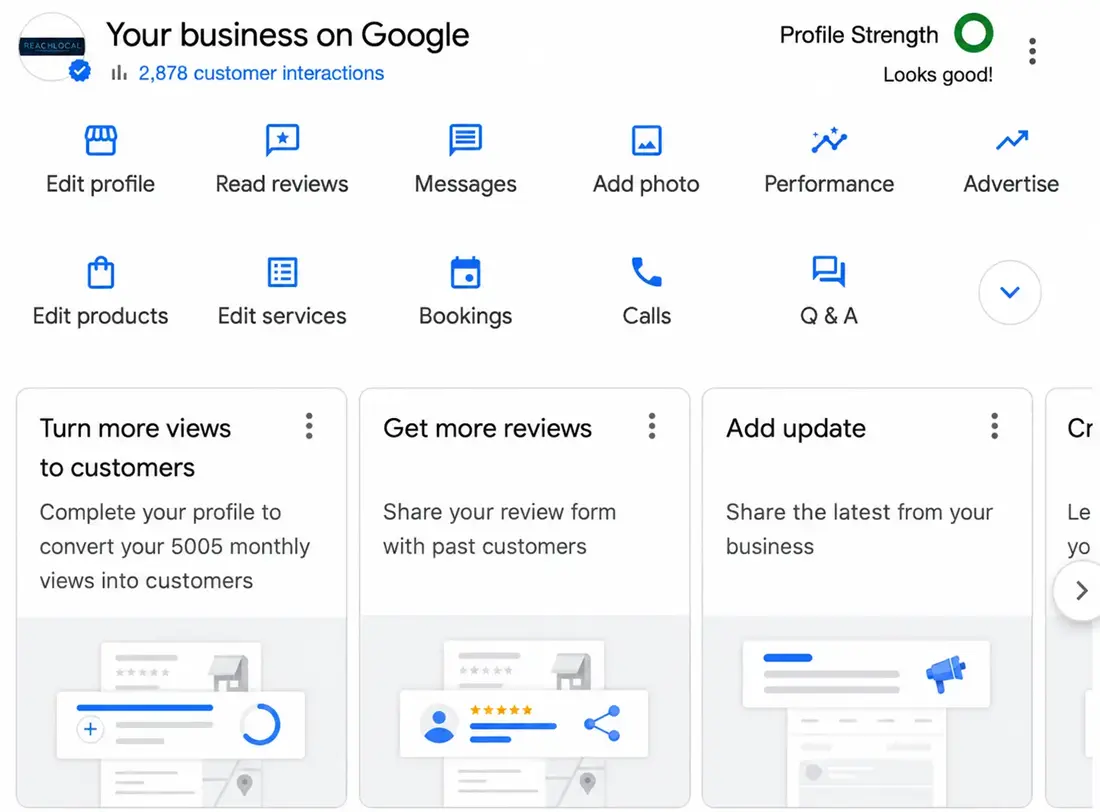Select the blue verified badge on the logo
Image resolution: width=1100 pixels, height=812 pixels.
coord(79,71)
